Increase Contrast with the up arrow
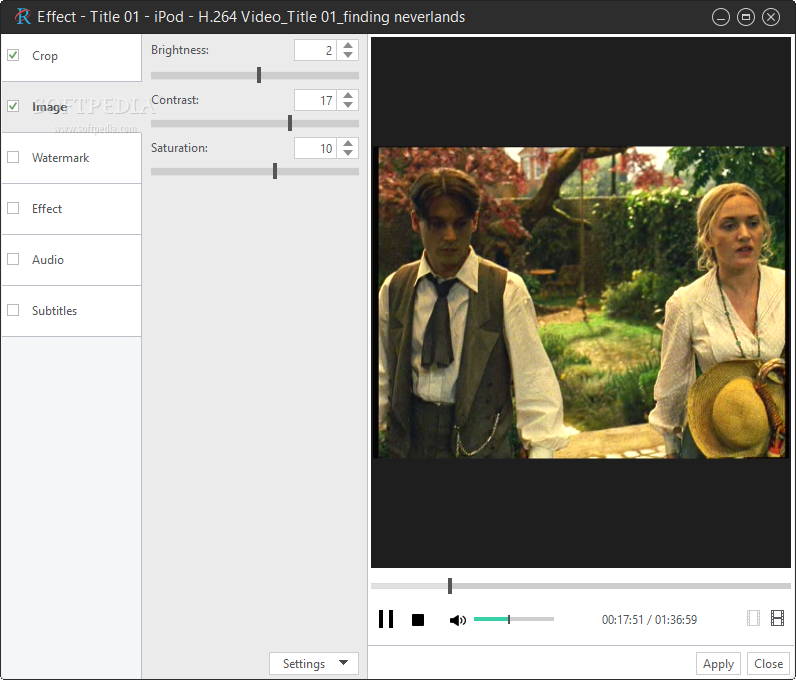 [x=348, y=95]
